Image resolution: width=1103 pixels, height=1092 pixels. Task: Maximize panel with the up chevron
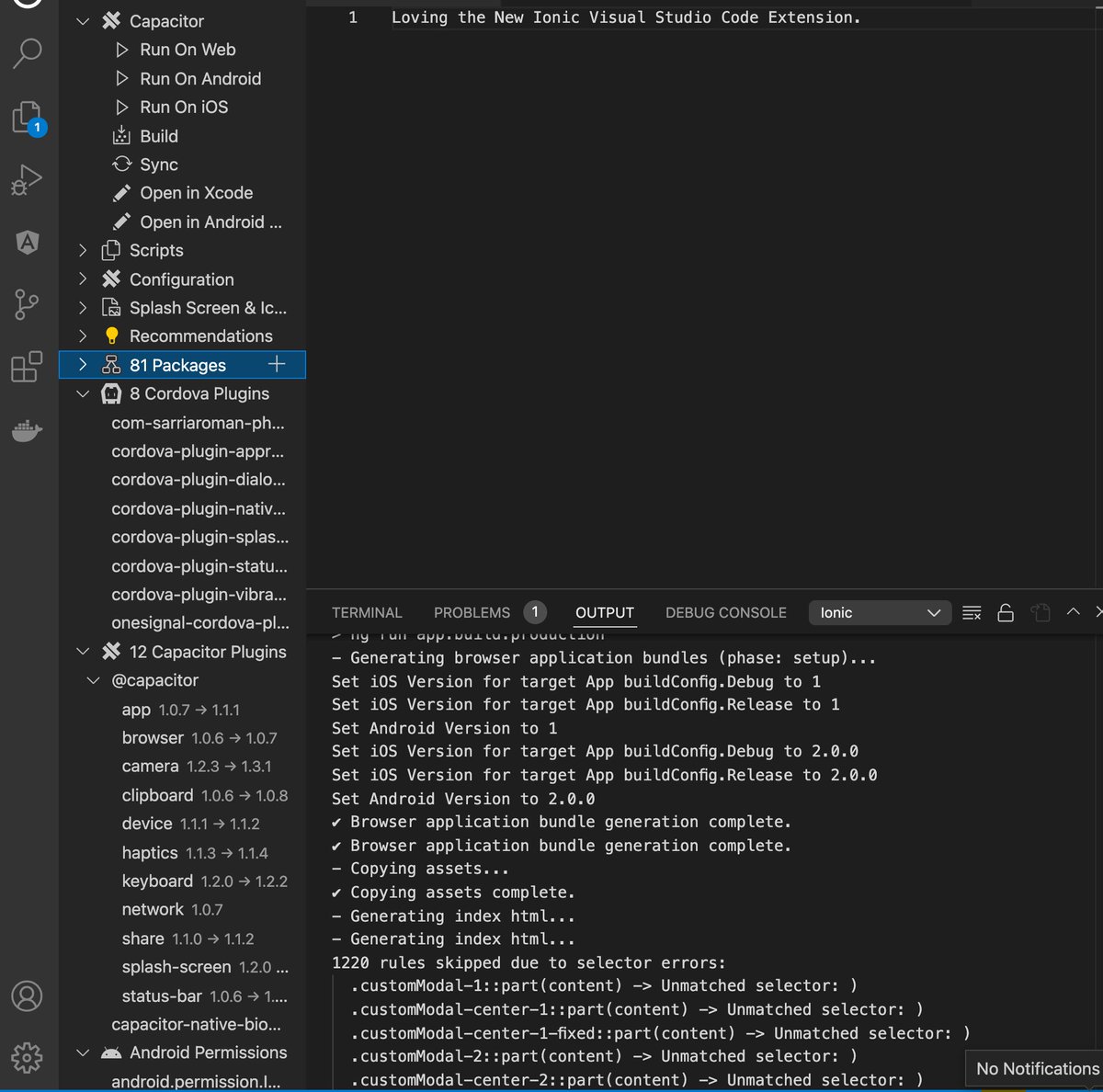[x=1073, y=612]
